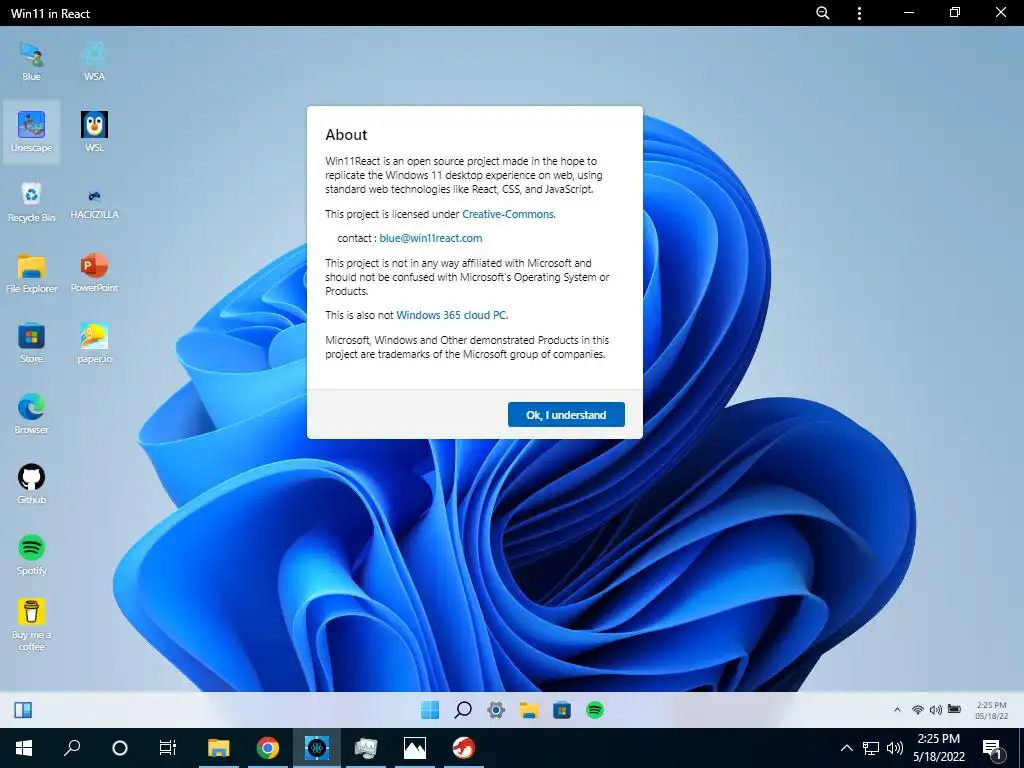Open Settings gear in Win11 taskbar
The height and width of the screenshot is (768, 1024).
(x=496, y=710)
